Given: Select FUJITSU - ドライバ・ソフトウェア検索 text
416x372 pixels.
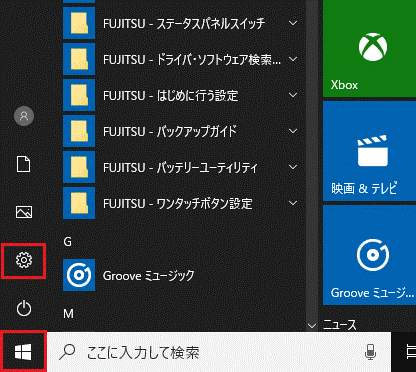Looking at the screenshot, I should point(192,60).
